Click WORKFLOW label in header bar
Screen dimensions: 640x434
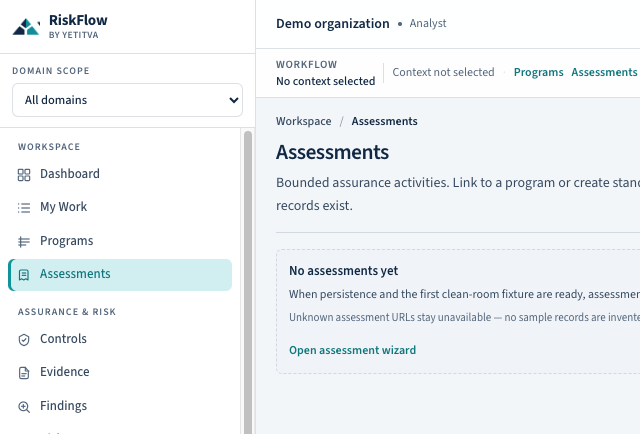click(x=307, y=65)
